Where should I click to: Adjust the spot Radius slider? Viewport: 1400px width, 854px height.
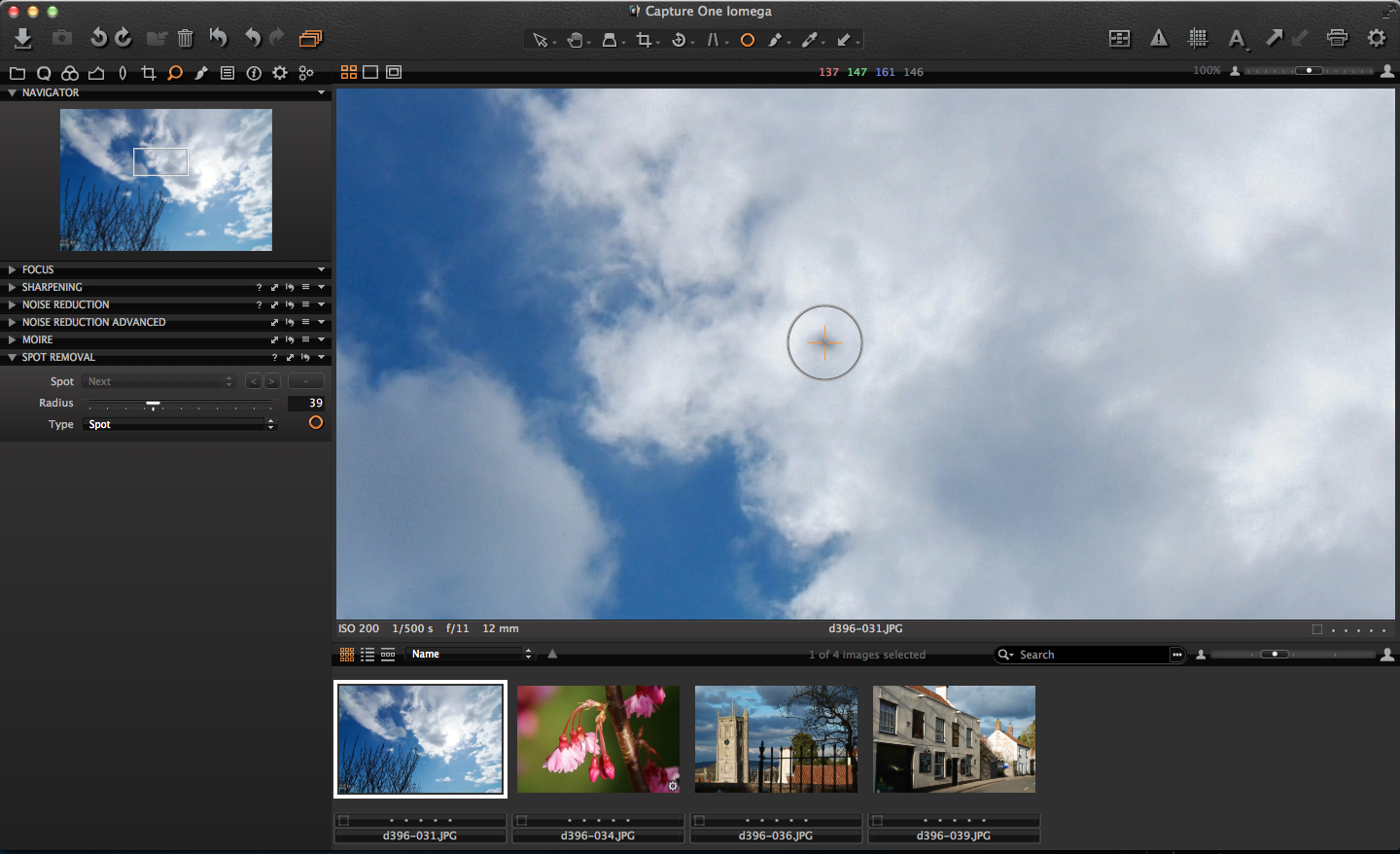pos(153,403)
